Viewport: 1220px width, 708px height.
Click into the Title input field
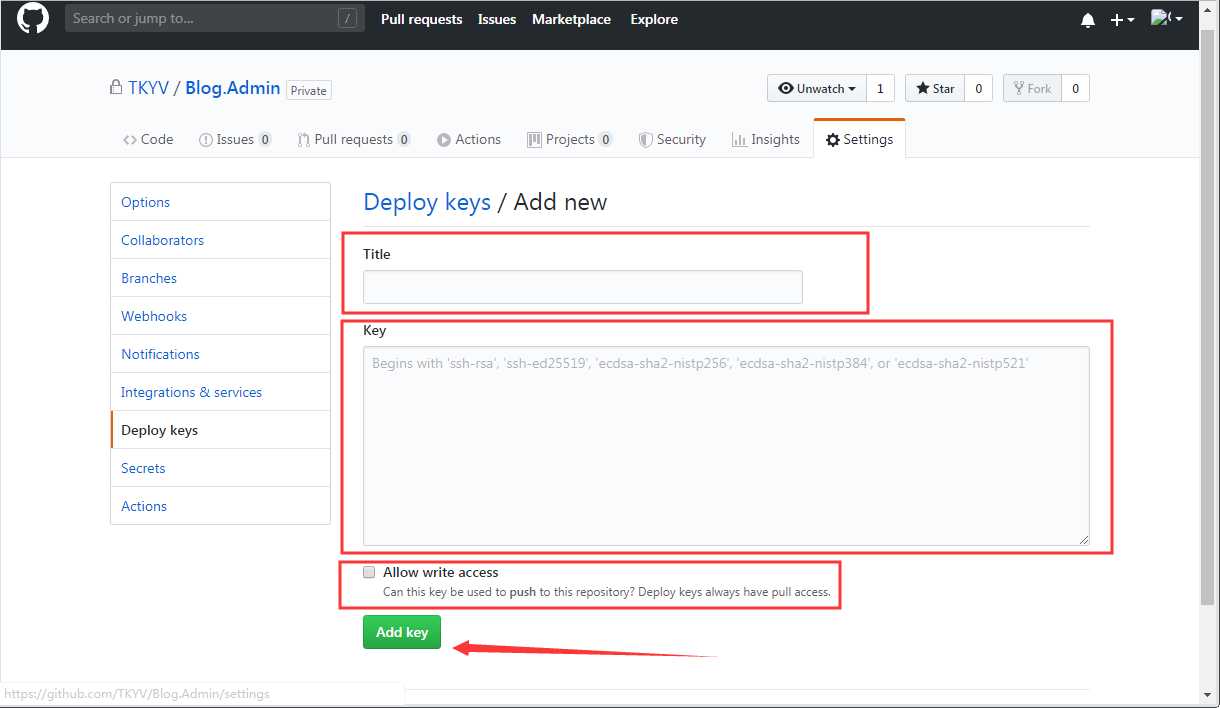[x=583, y=287]
